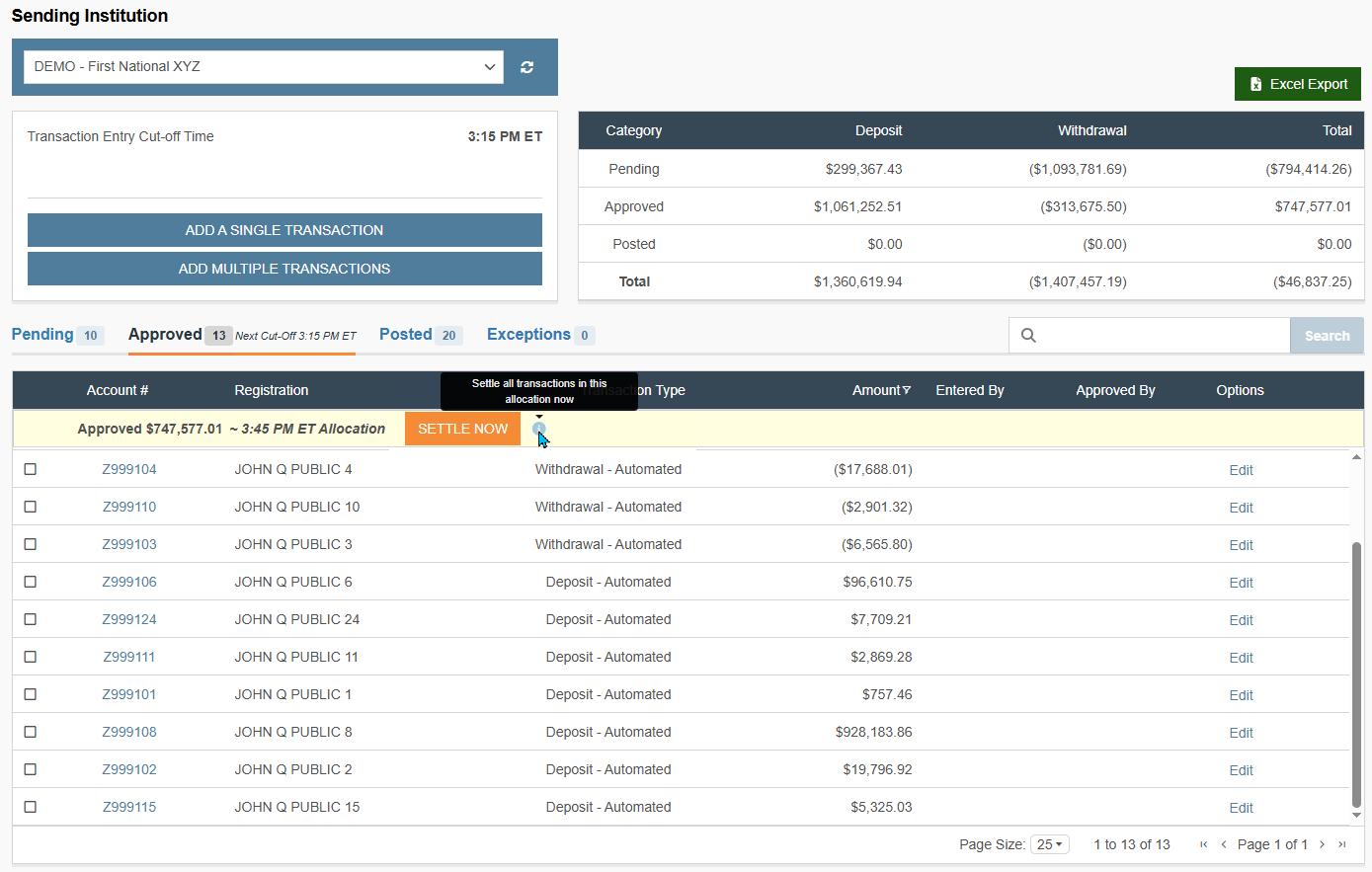Open account link Z999111
1372x872 pixels.
coord(129,657)
